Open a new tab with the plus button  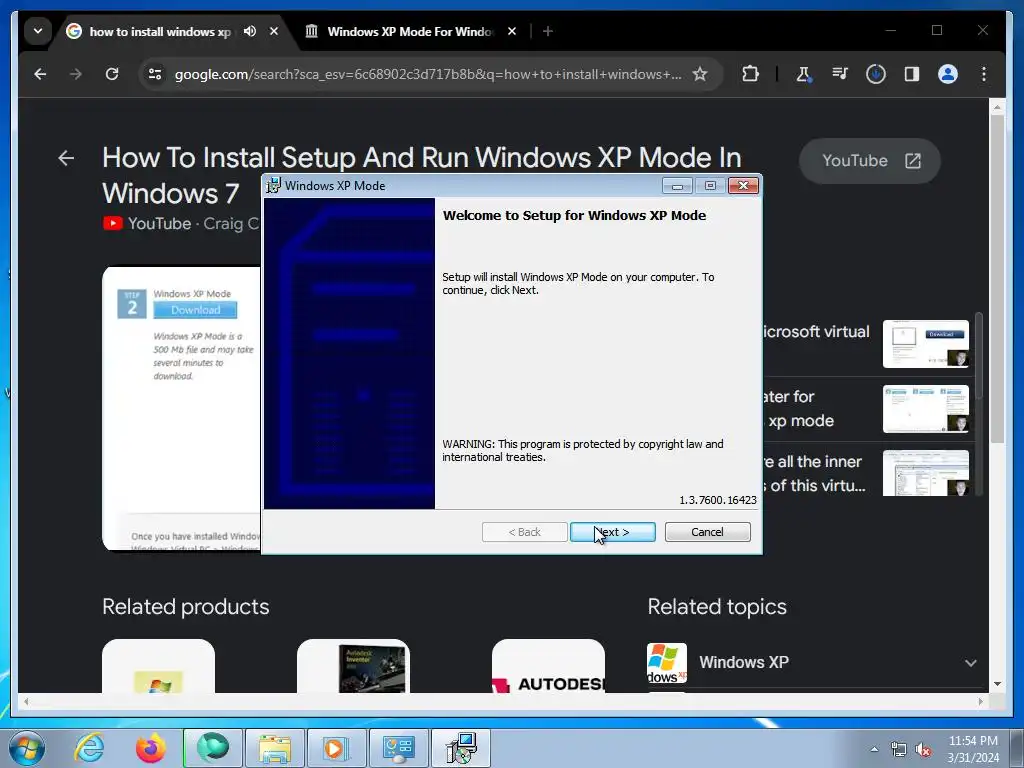(x=548, y=31)
